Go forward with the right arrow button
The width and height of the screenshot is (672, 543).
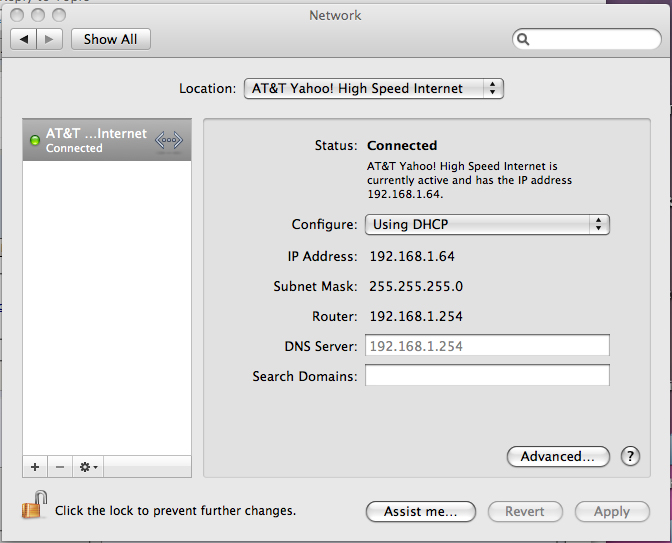click(x=50, y=39)
